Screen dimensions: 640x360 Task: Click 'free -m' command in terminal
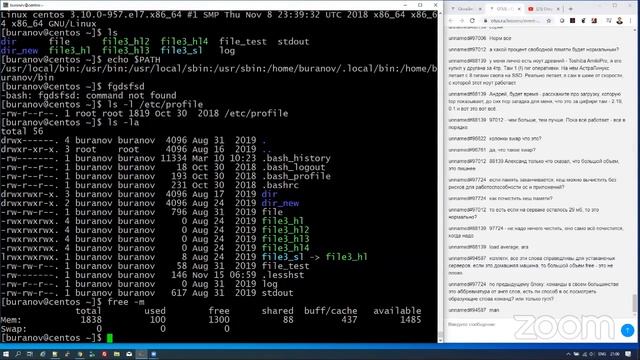tap(126, 302)
